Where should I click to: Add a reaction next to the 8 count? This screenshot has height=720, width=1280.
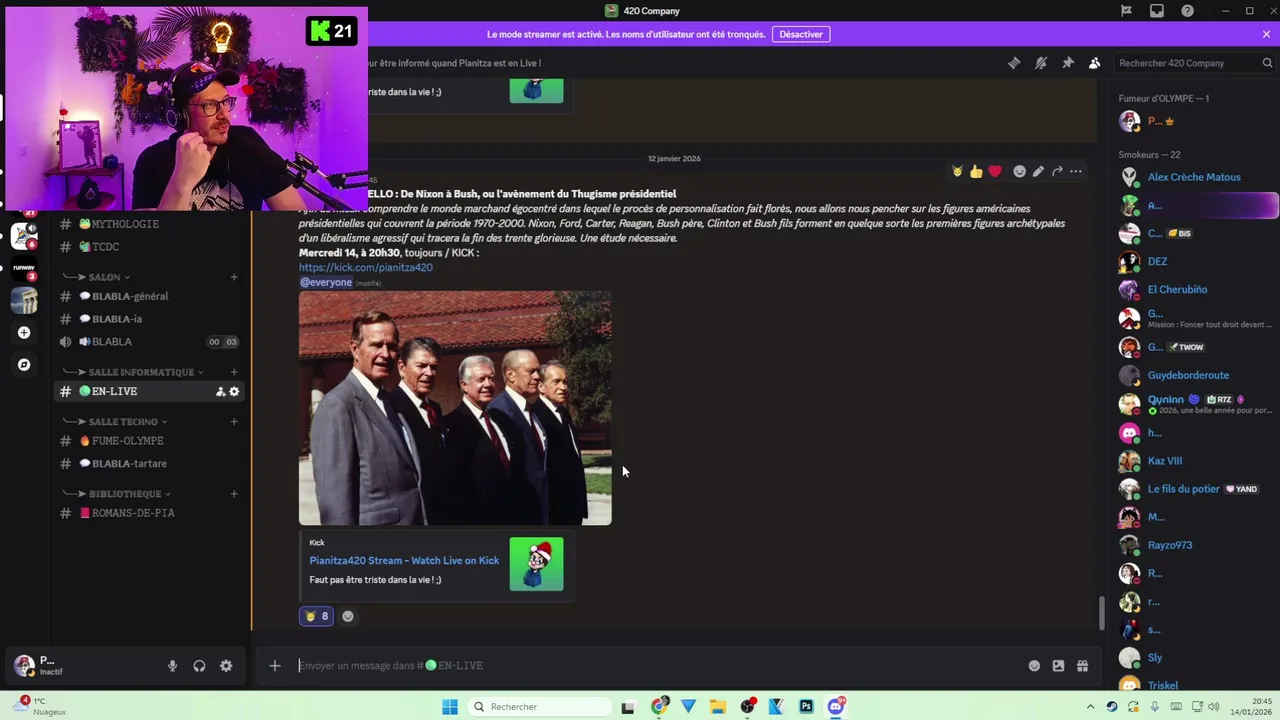coord(348,616)
